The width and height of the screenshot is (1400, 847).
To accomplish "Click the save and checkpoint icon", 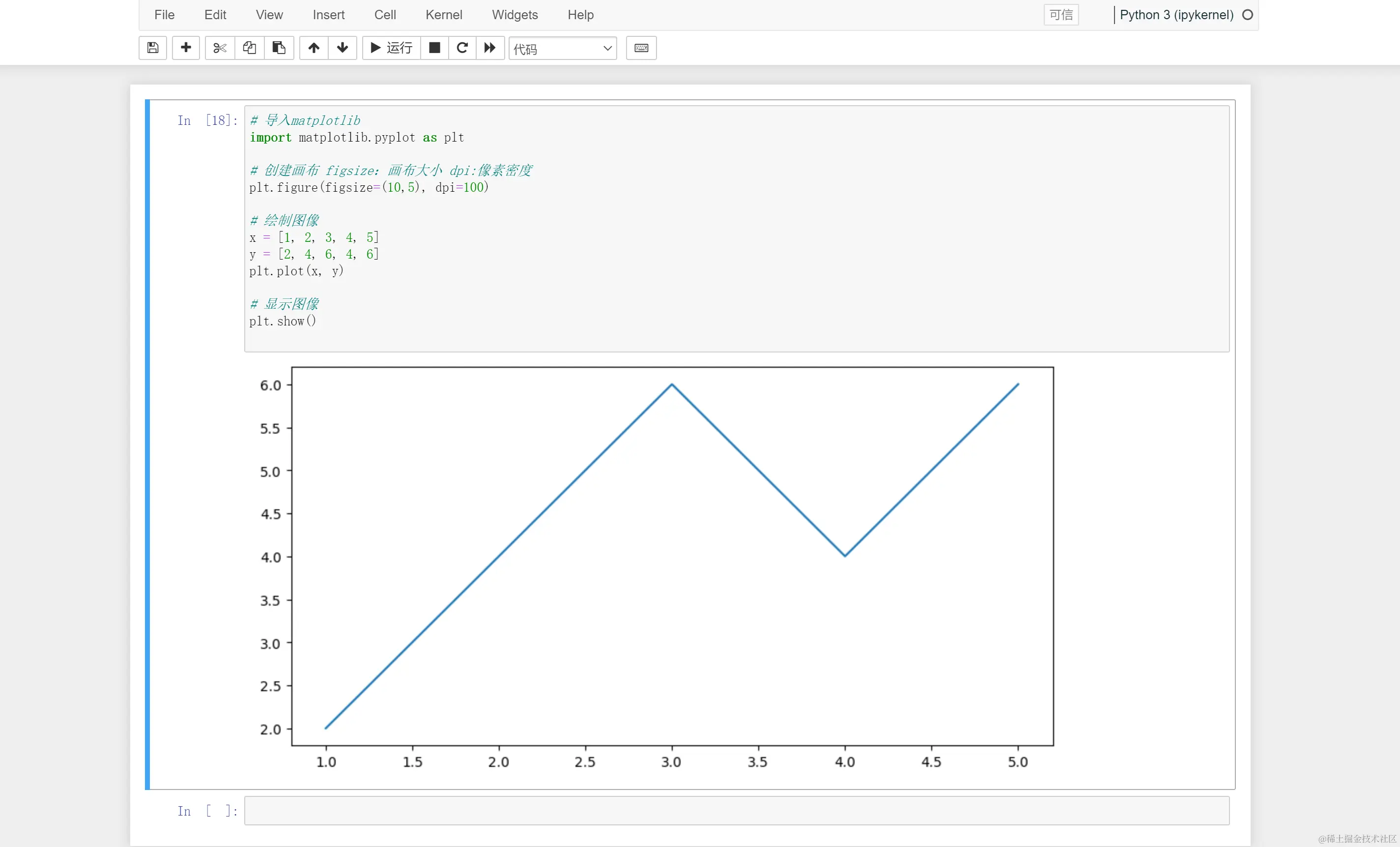I will click(x=152, y=48).
